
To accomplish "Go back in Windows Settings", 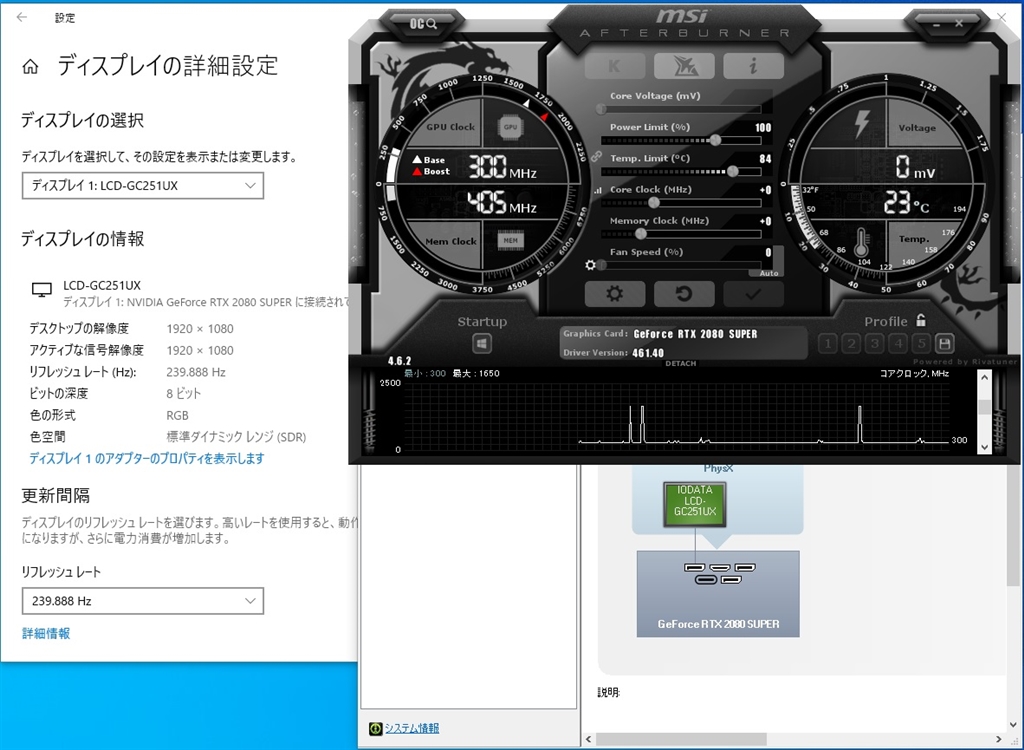I will pos(22,18).
